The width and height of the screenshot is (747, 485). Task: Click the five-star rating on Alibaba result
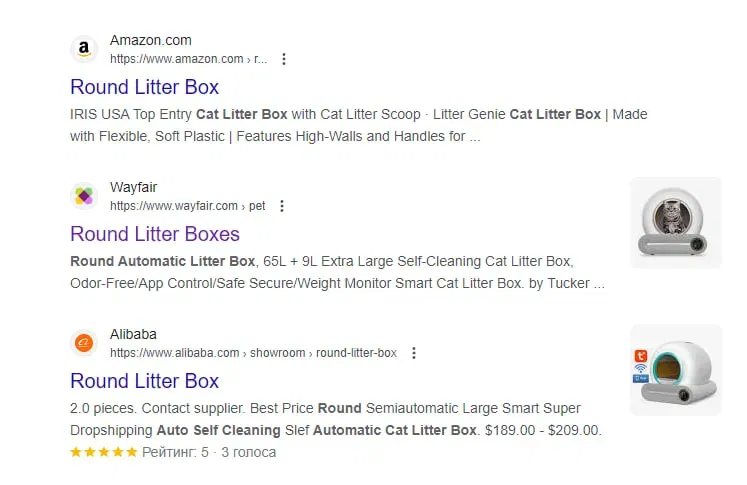tap(103, 452)
